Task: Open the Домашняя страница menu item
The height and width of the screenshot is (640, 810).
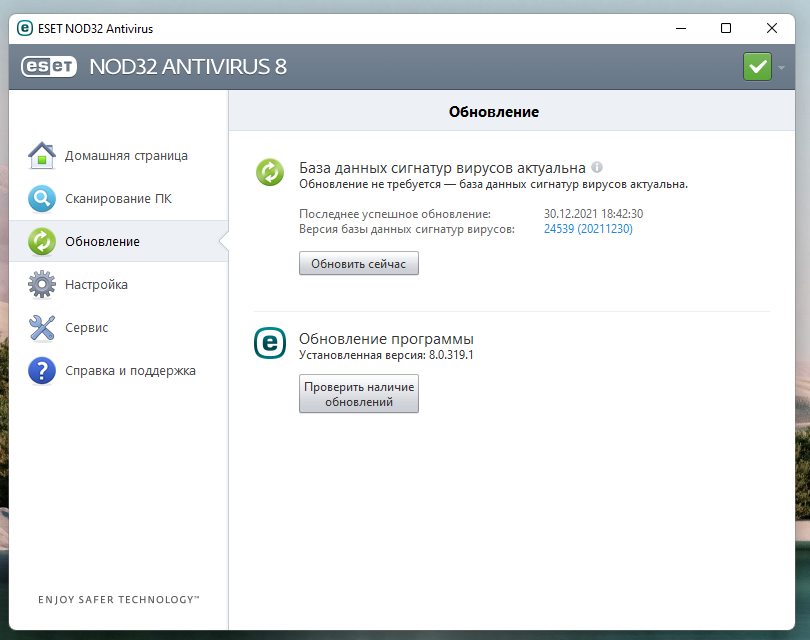Action: (x=126, y=156)
